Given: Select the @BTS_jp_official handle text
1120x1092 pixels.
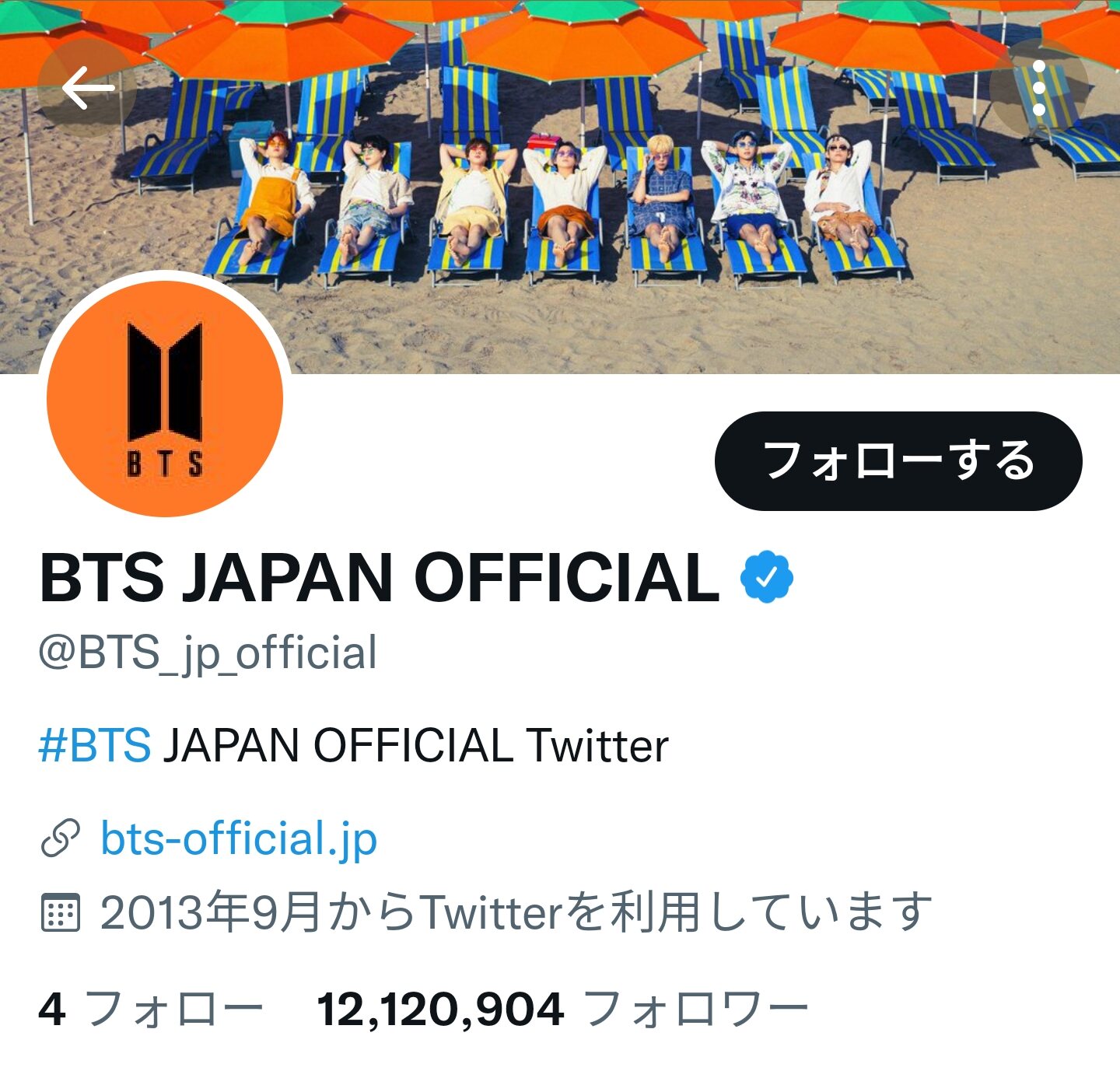Looking at the screenshot, I should 208,653.
